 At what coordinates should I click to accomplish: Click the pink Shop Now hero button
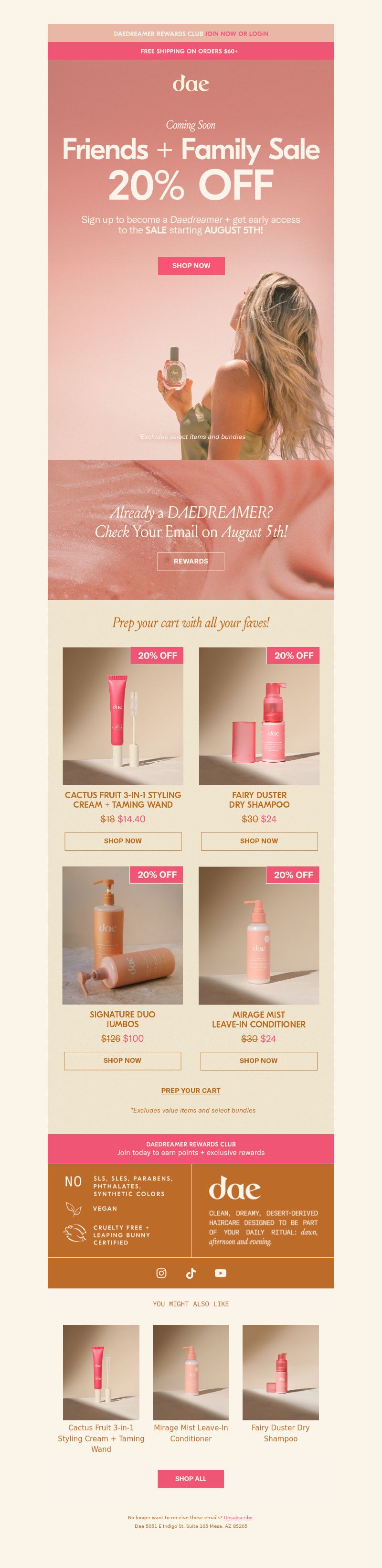click(191, 265)
